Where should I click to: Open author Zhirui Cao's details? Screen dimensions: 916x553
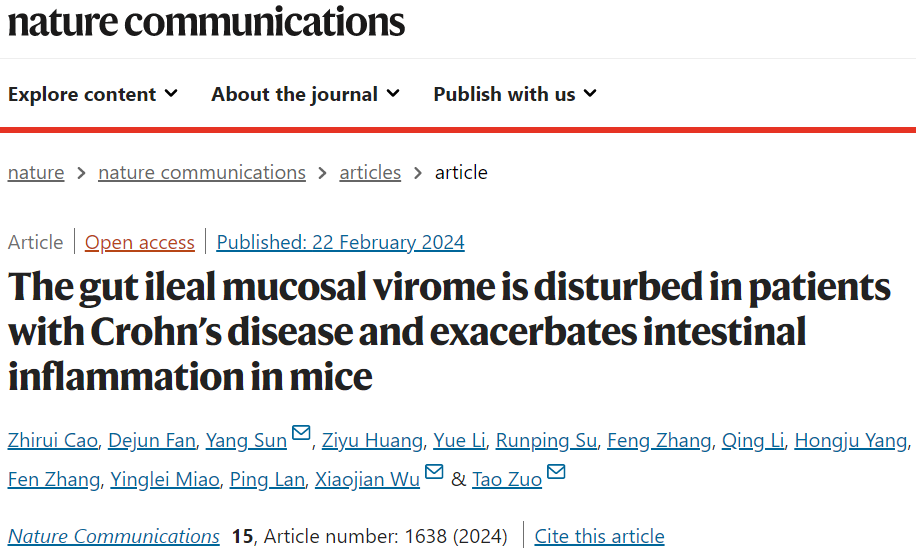(53, 440)
